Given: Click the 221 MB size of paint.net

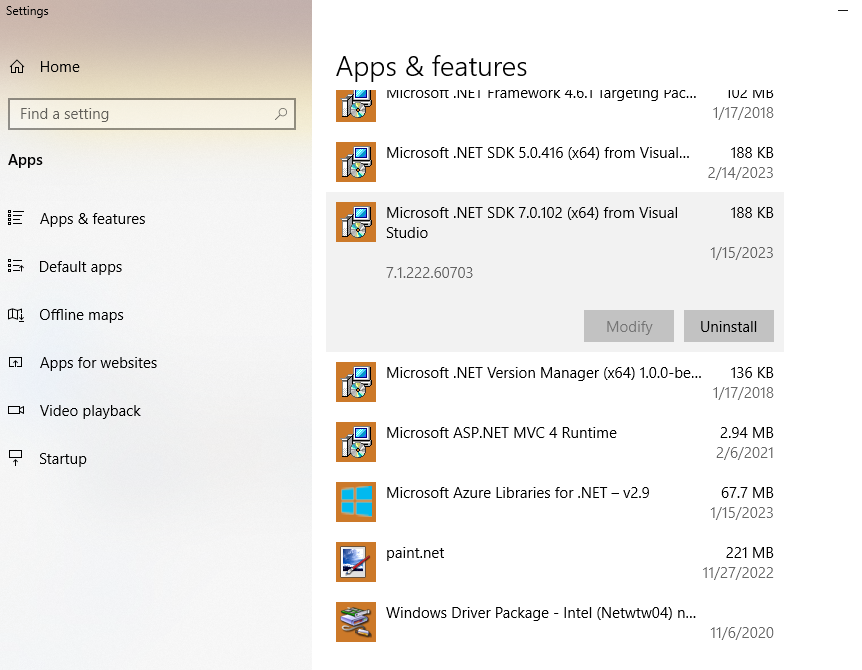Looking at the screenshot, I should click(749, 553).
